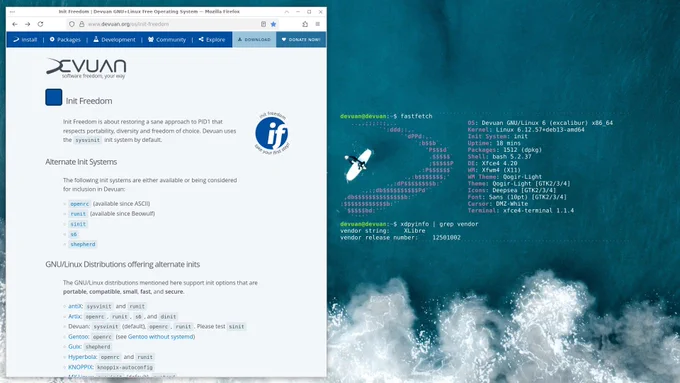Image resolution: width=680 pixels, height=383 pixels.
Task: Toggle reader view in the address bar
Action: click(263, 24)
